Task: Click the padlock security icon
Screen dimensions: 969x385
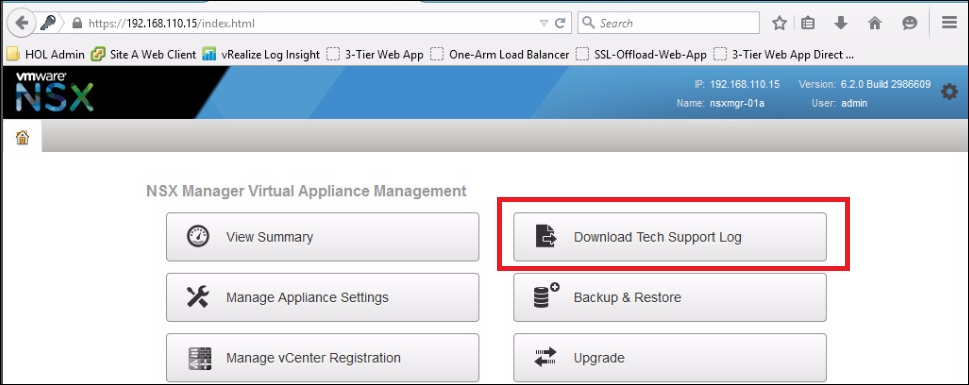Action: [77, 23]
